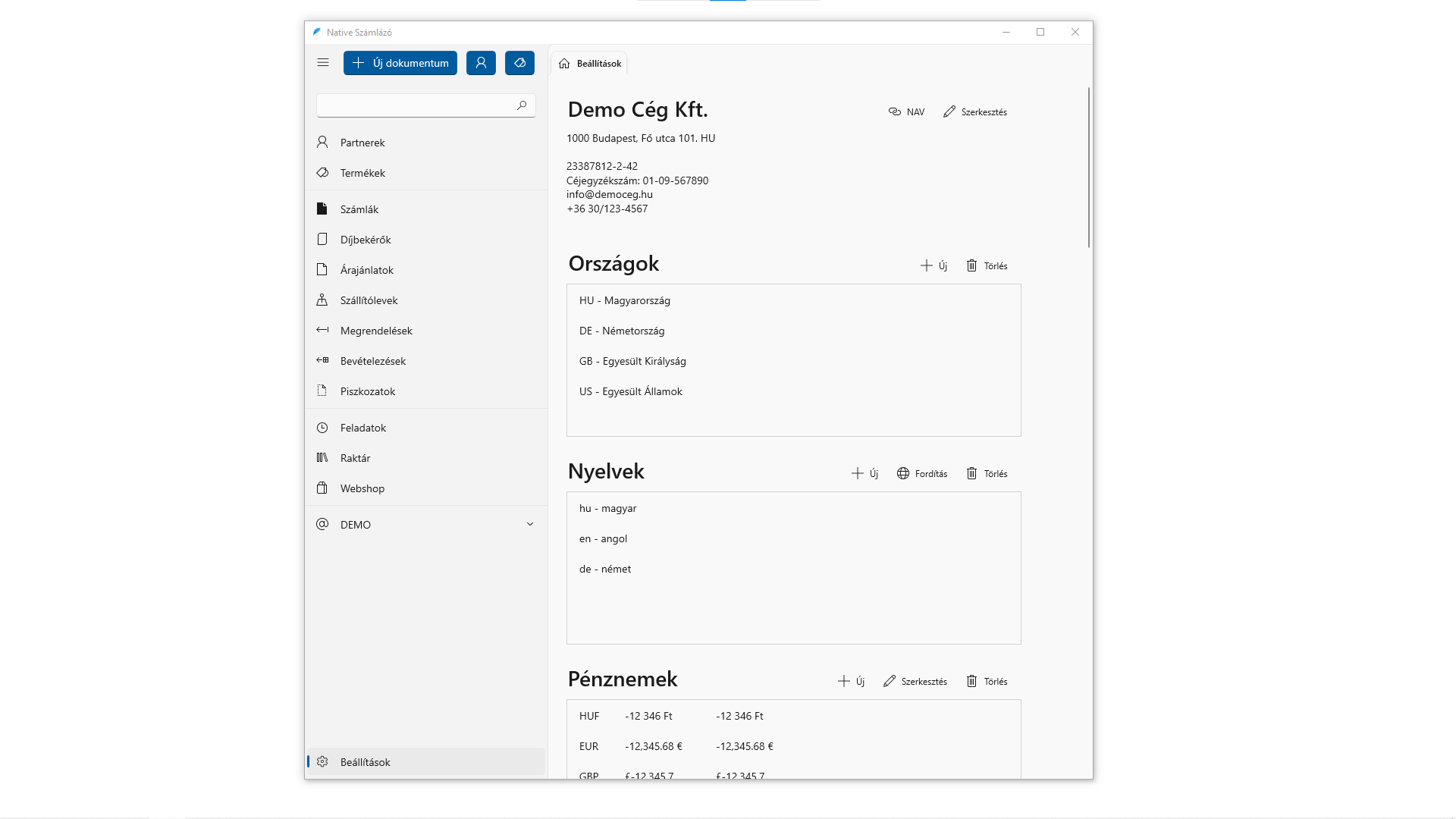Viewport: 1456px width, 819px height.
Task: Edit company details with Szerkesztés pencil
Action: [975, 111]
